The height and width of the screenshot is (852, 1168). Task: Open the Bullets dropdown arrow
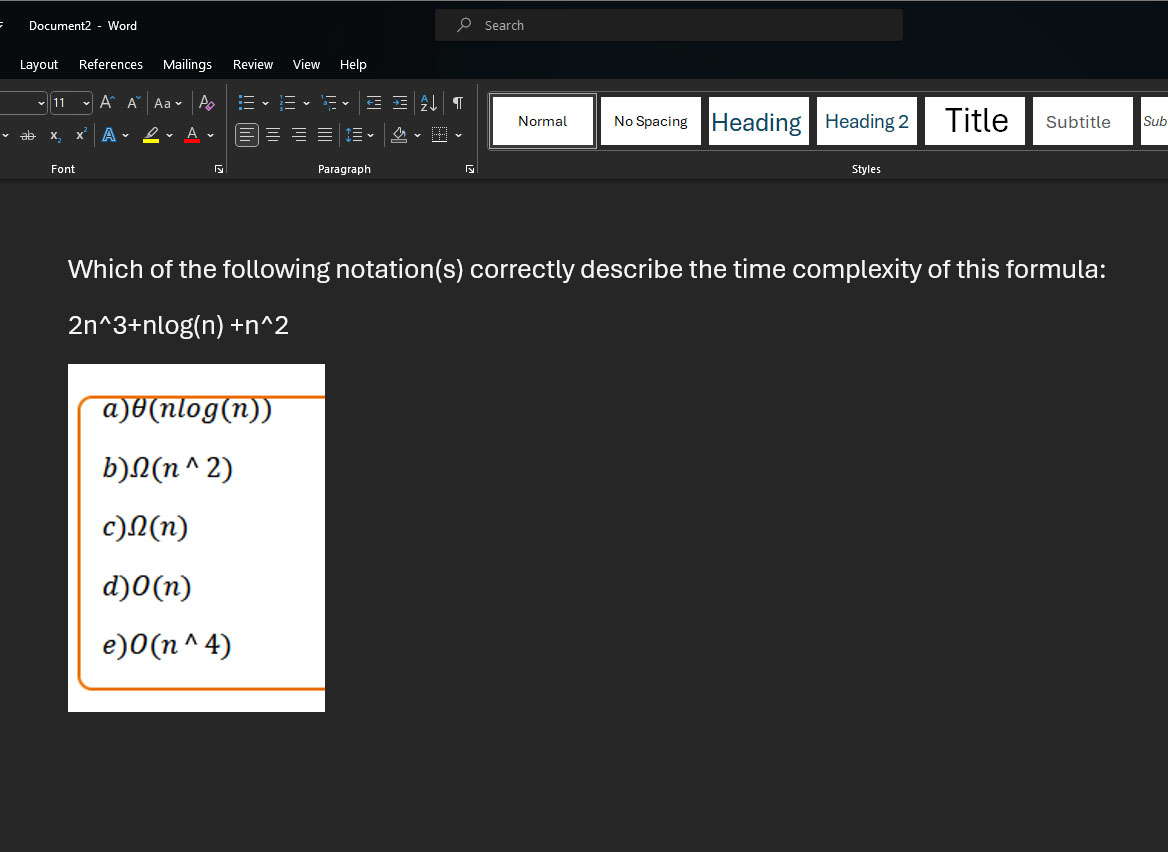[265, 103]
